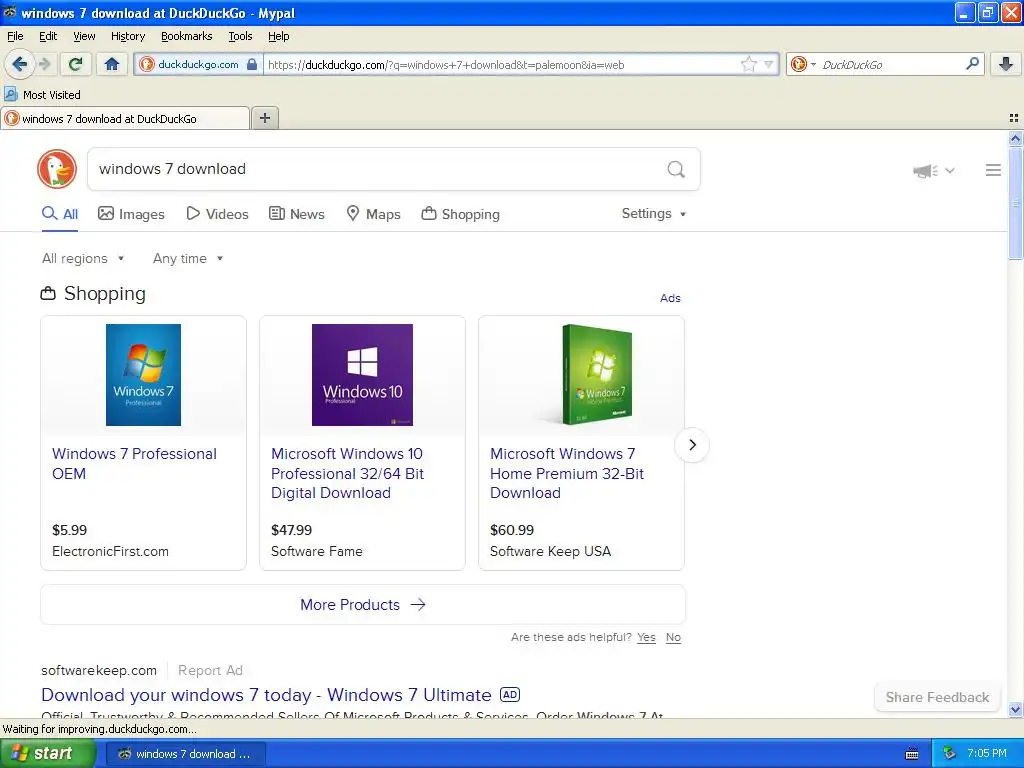Go back with the browser back arrow
Viewport: 1024px width, 768px height.
20,64
